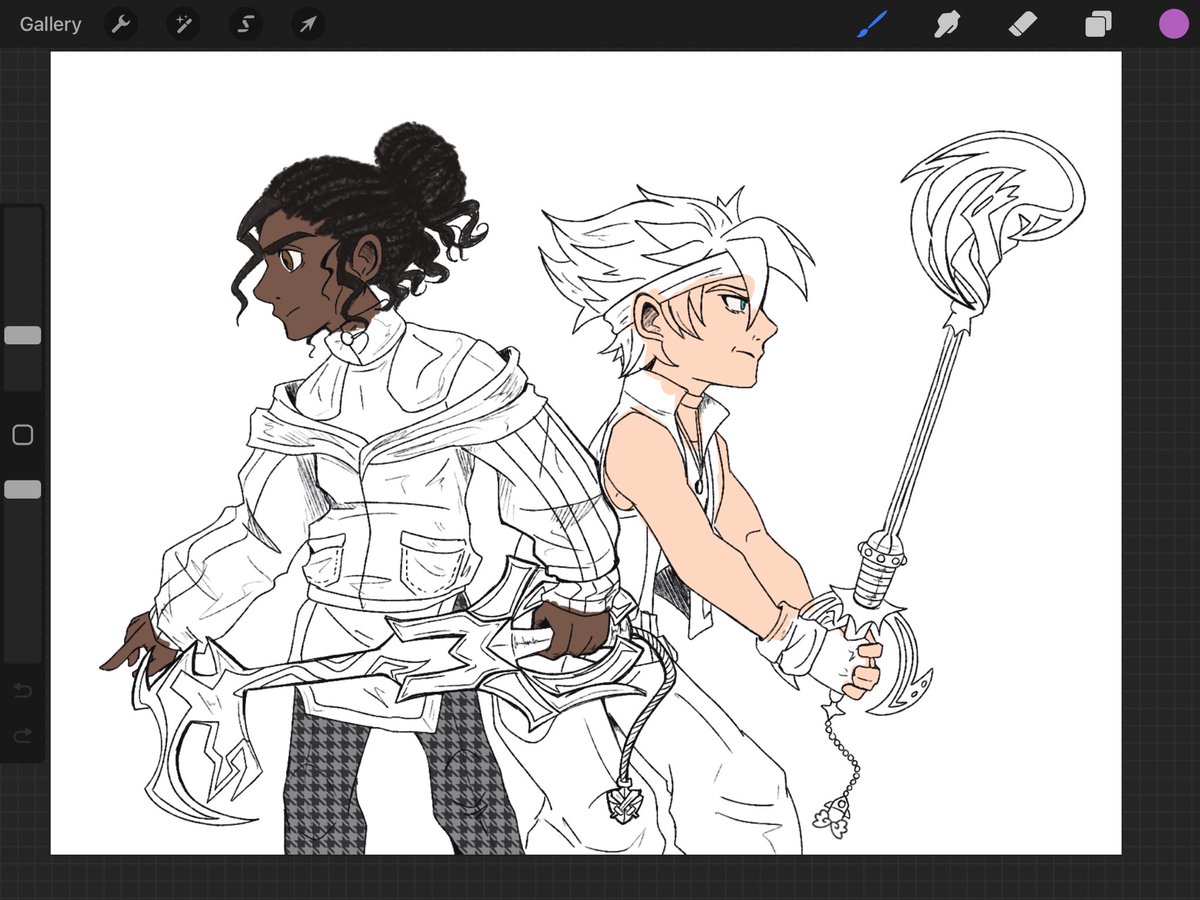This screenshot has height=900, width=1200.
Task: Click the brush opacity slider handle
Action: [22, 489]
